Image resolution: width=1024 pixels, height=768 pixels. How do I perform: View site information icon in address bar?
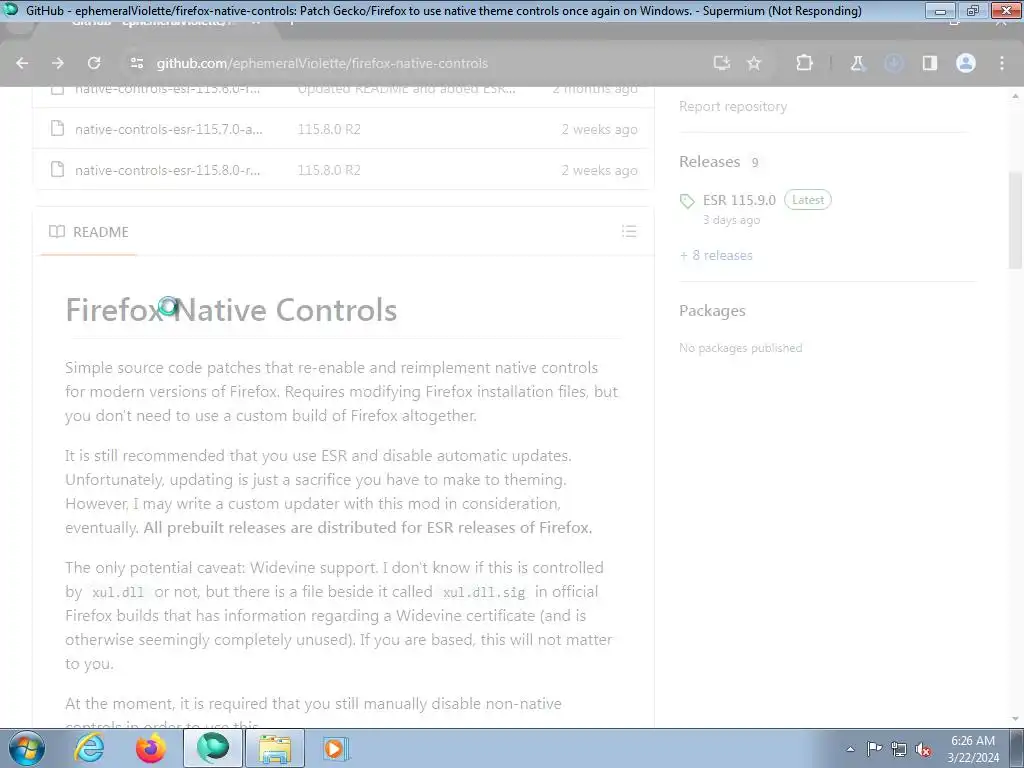click(x=136, y=63)
